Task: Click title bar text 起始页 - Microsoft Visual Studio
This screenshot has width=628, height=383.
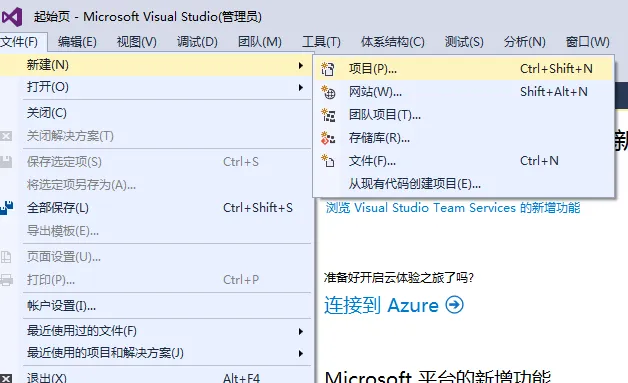Action: pos(147,17)
